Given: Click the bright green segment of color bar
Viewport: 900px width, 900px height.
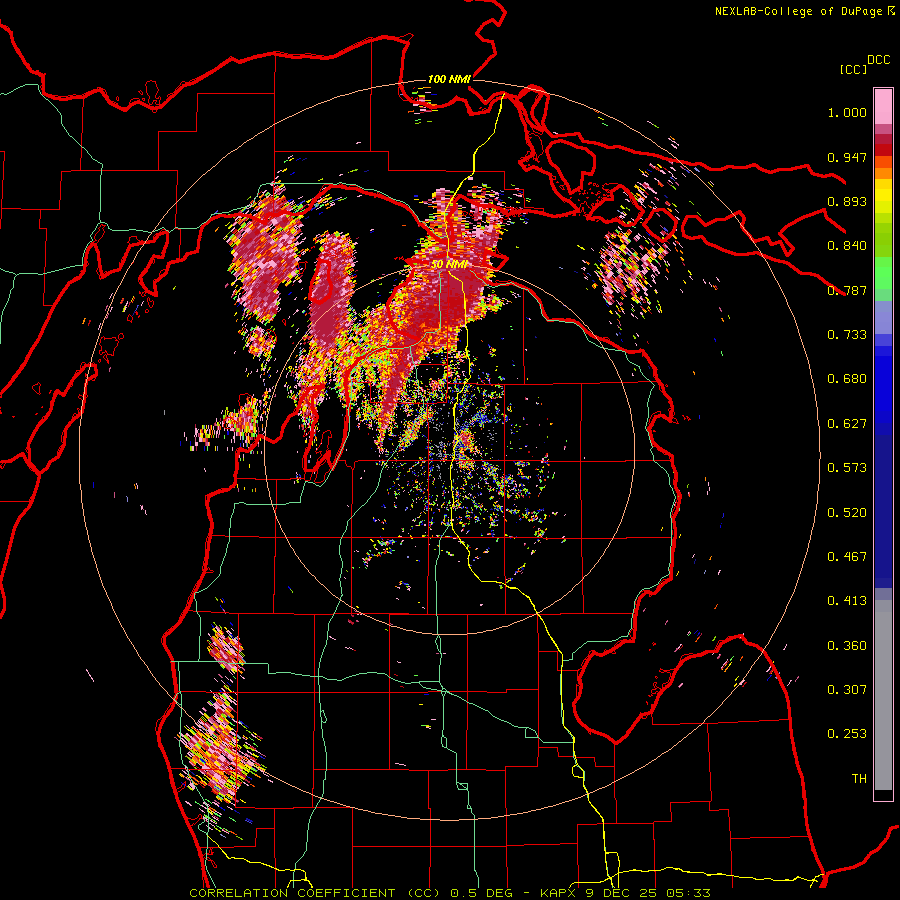Looking at the screenshot, I should (x=883, y=272).
